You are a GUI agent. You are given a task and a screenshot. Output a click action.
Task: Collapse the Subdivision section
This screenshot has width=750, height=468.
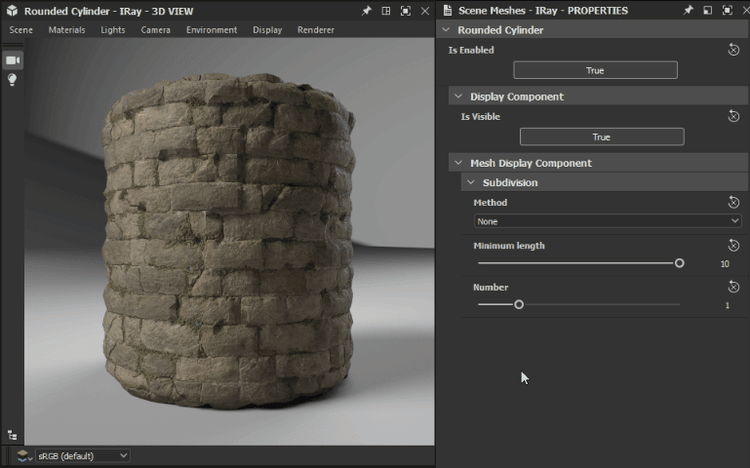470,183
